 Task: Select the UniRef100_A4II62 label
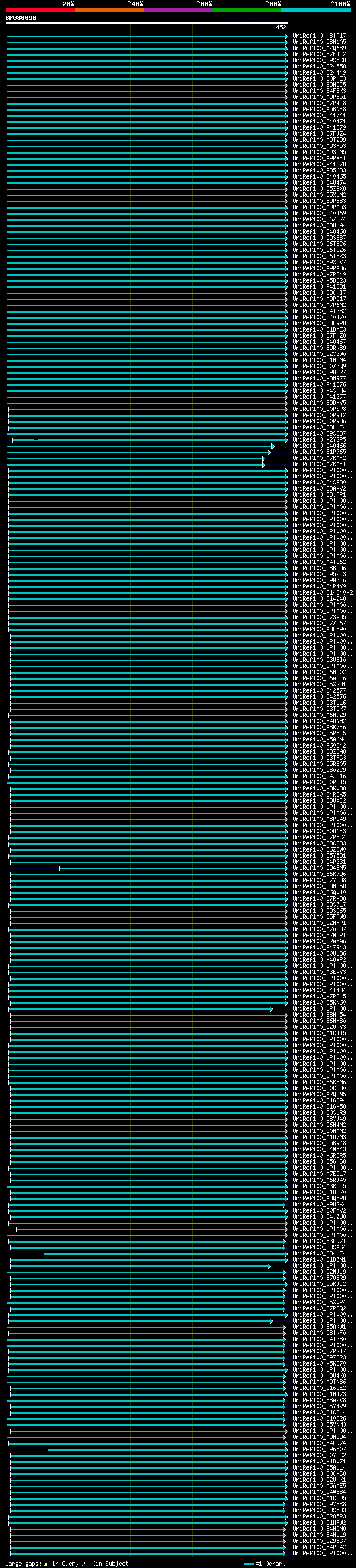(x=319, y=562)
